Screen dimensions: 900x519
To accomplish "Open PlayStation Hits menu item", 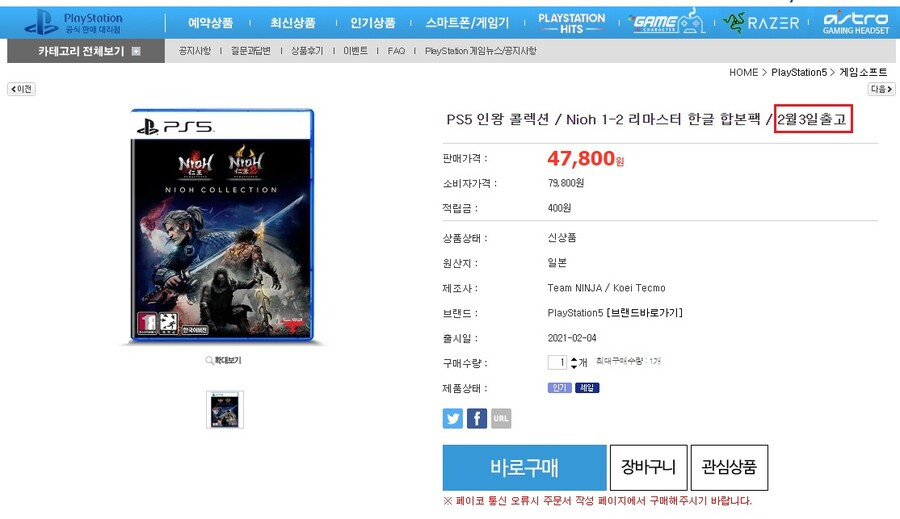I will (x=572, y=23).
